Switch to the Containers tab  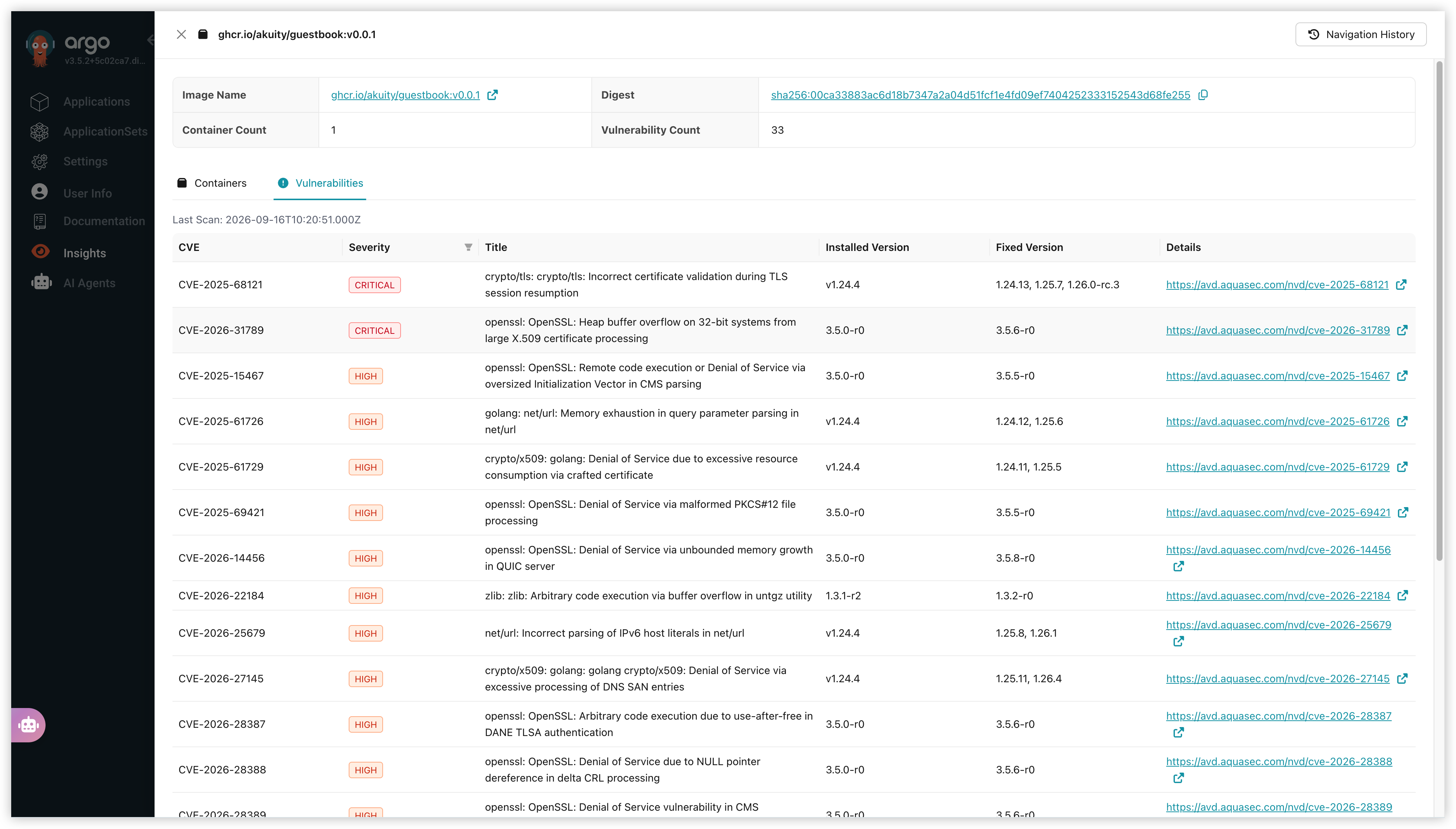point(212,183)
